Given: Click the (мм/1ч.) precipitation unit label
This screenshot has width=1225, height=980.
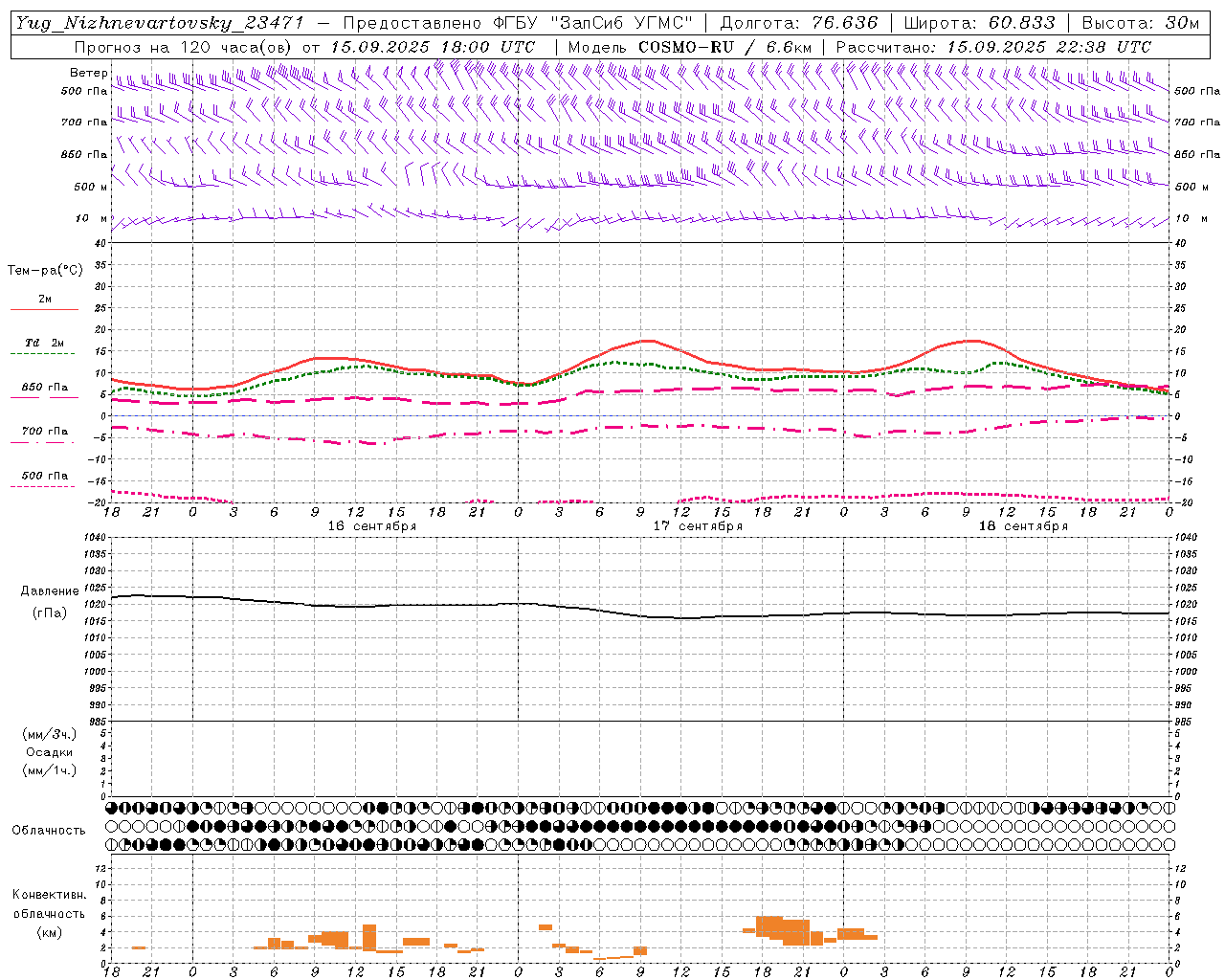Looking at the screenshot, I should (x=50, y=770).
